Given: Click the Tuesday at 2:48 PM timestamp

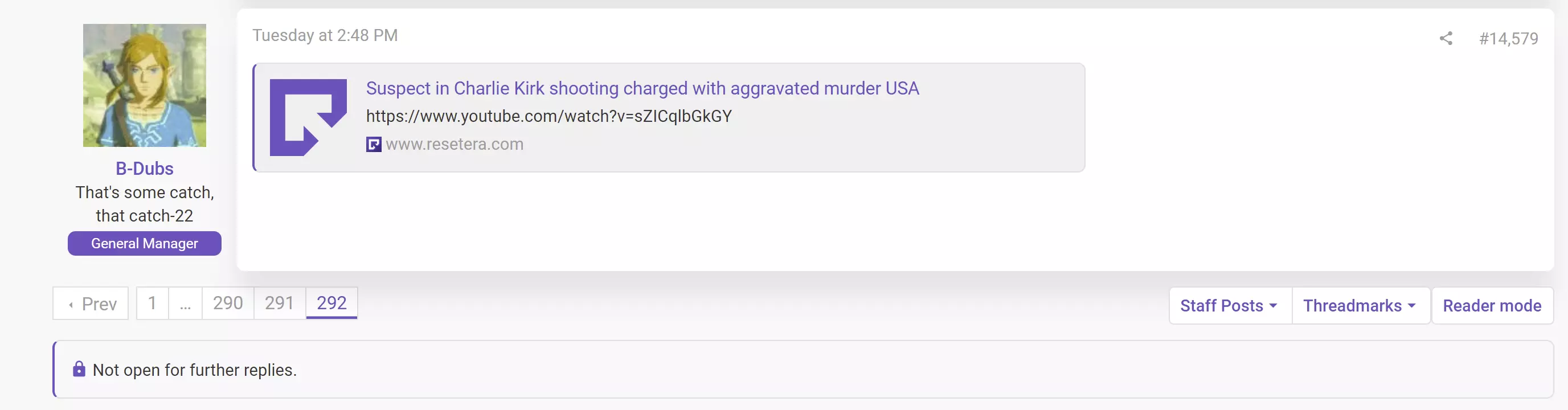Looking at the screenshot, I should tap(325, 35).
